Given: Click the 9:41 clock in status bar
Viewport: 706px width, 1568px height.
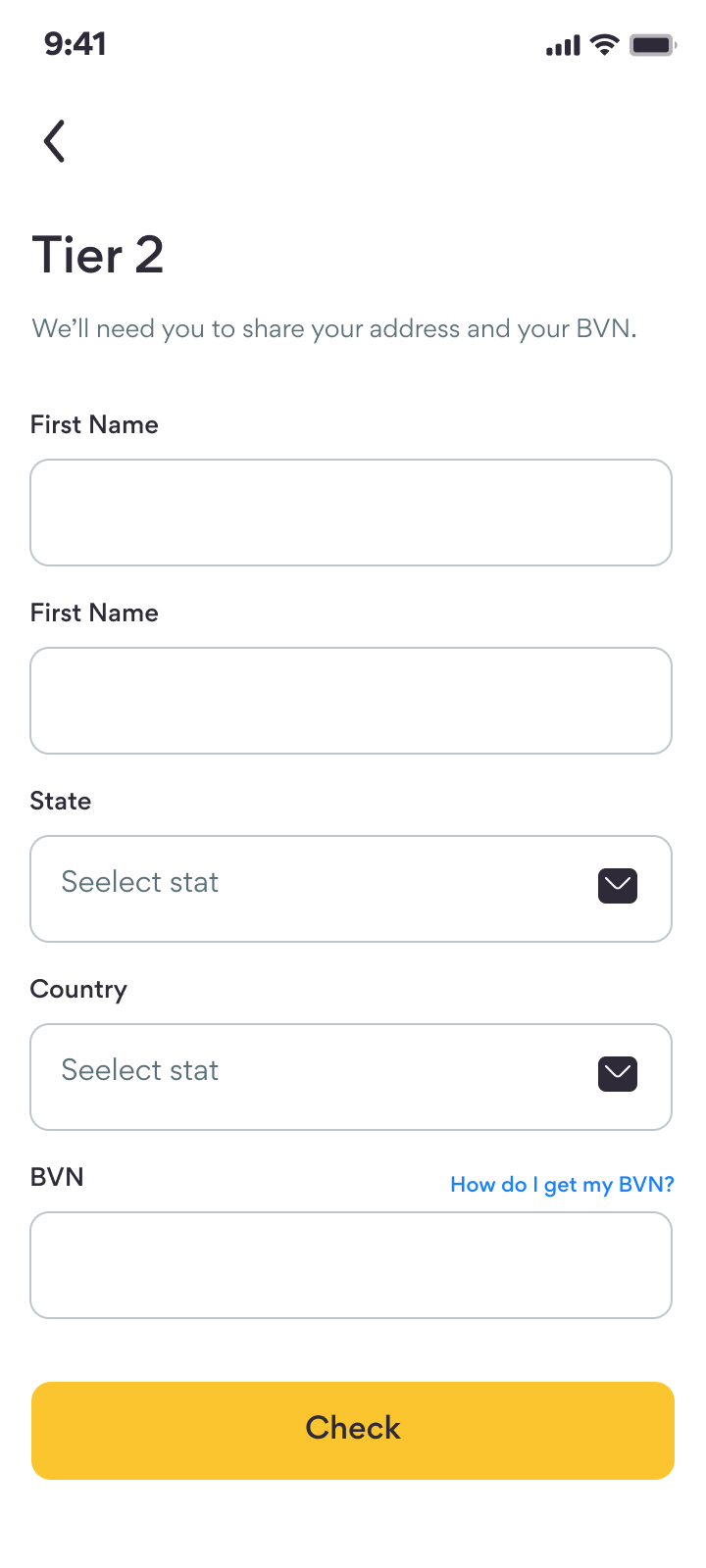Looking at the screenshot, I should pyautogui.click(x=76, y=44).
